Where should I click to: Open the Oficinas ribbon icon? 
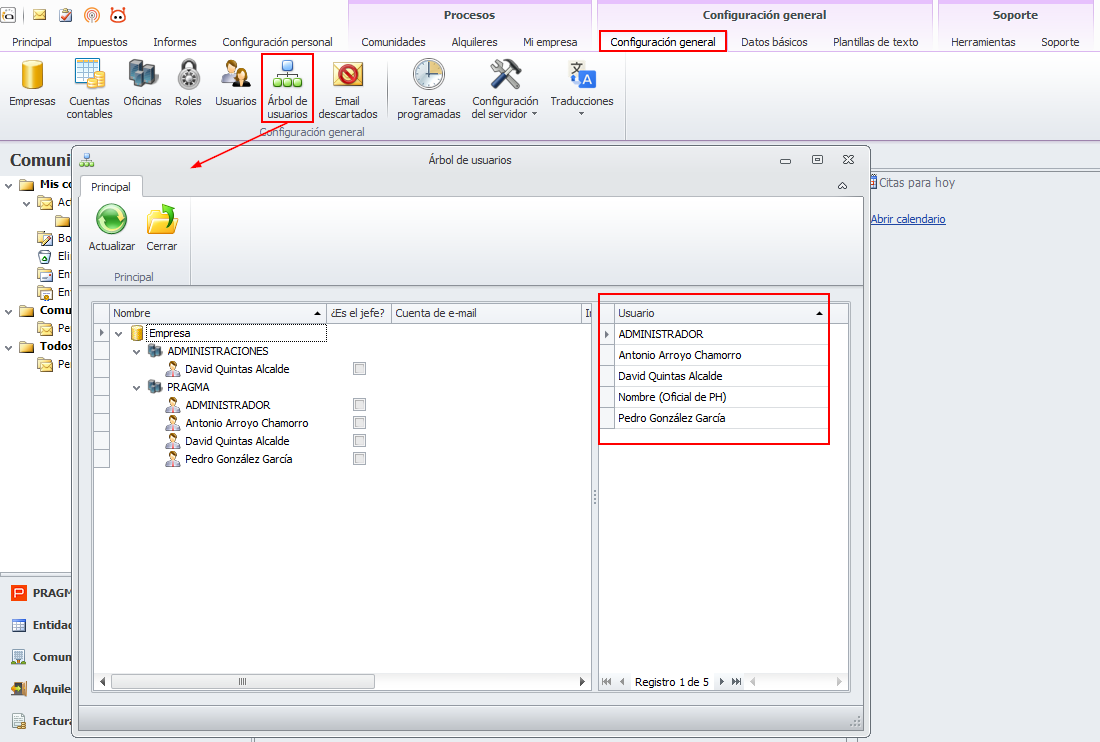pyautogui.click(x=142, y=83)
